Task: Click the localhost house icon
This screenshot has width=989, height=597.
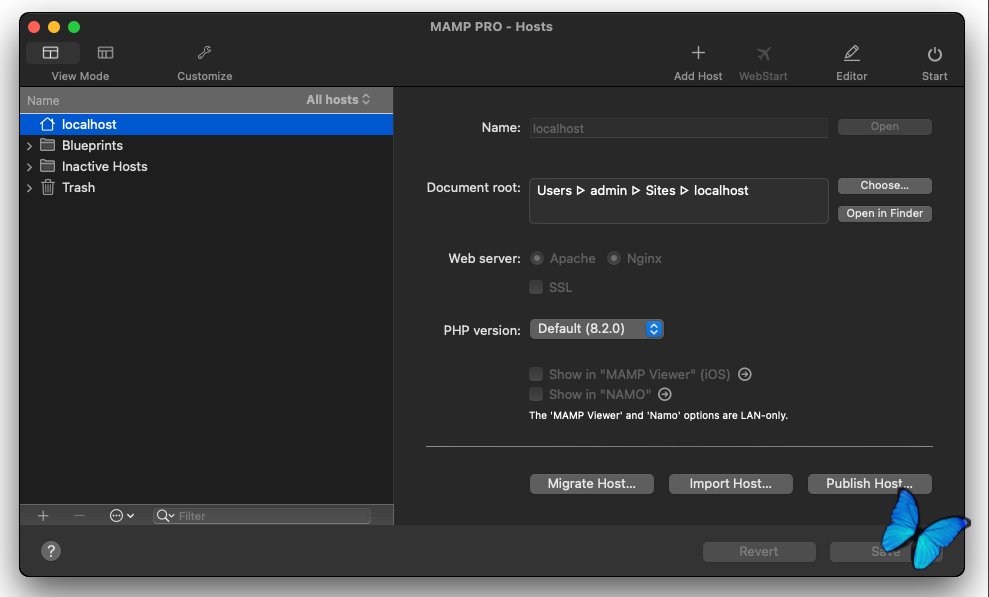Action: (x=47, y=124)
